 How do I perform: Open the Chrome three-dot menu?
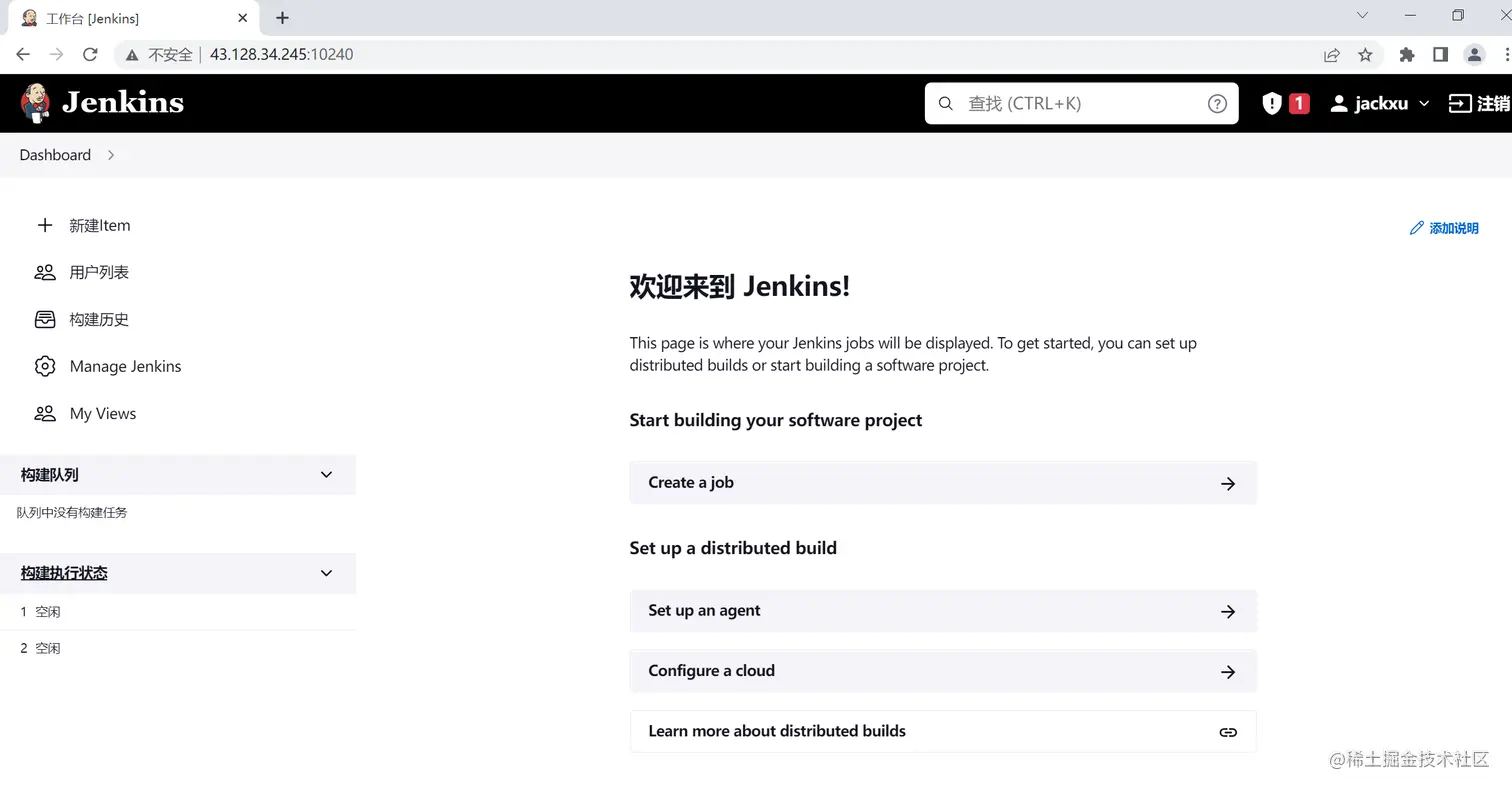pos(1506,55)
